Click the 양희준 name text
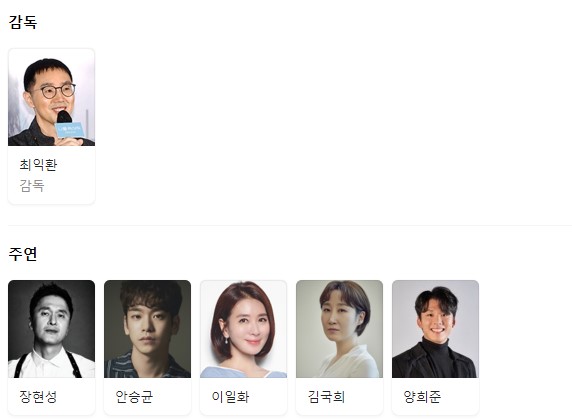 pos(422,397)
